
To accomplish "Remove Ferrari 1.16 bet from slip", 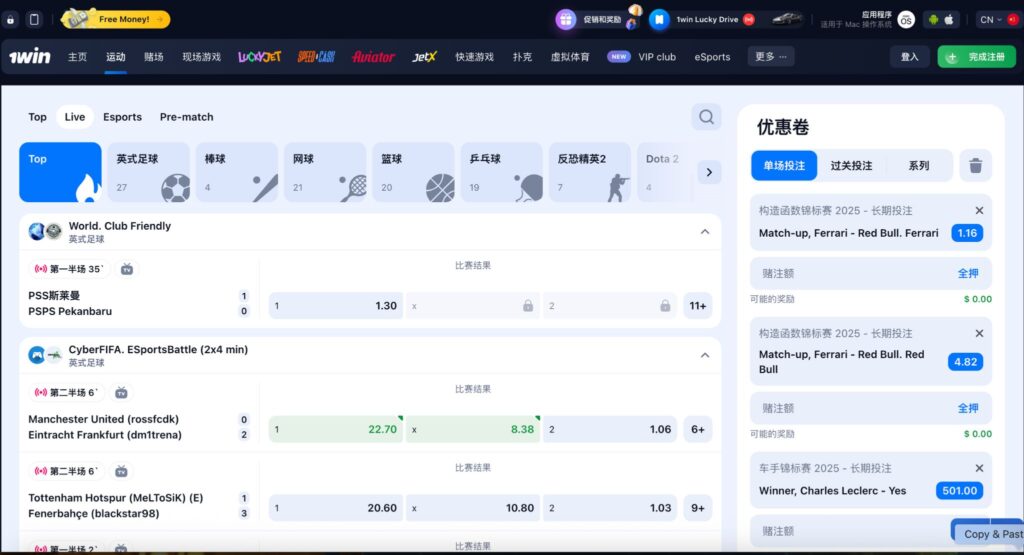I will point(979,210).
